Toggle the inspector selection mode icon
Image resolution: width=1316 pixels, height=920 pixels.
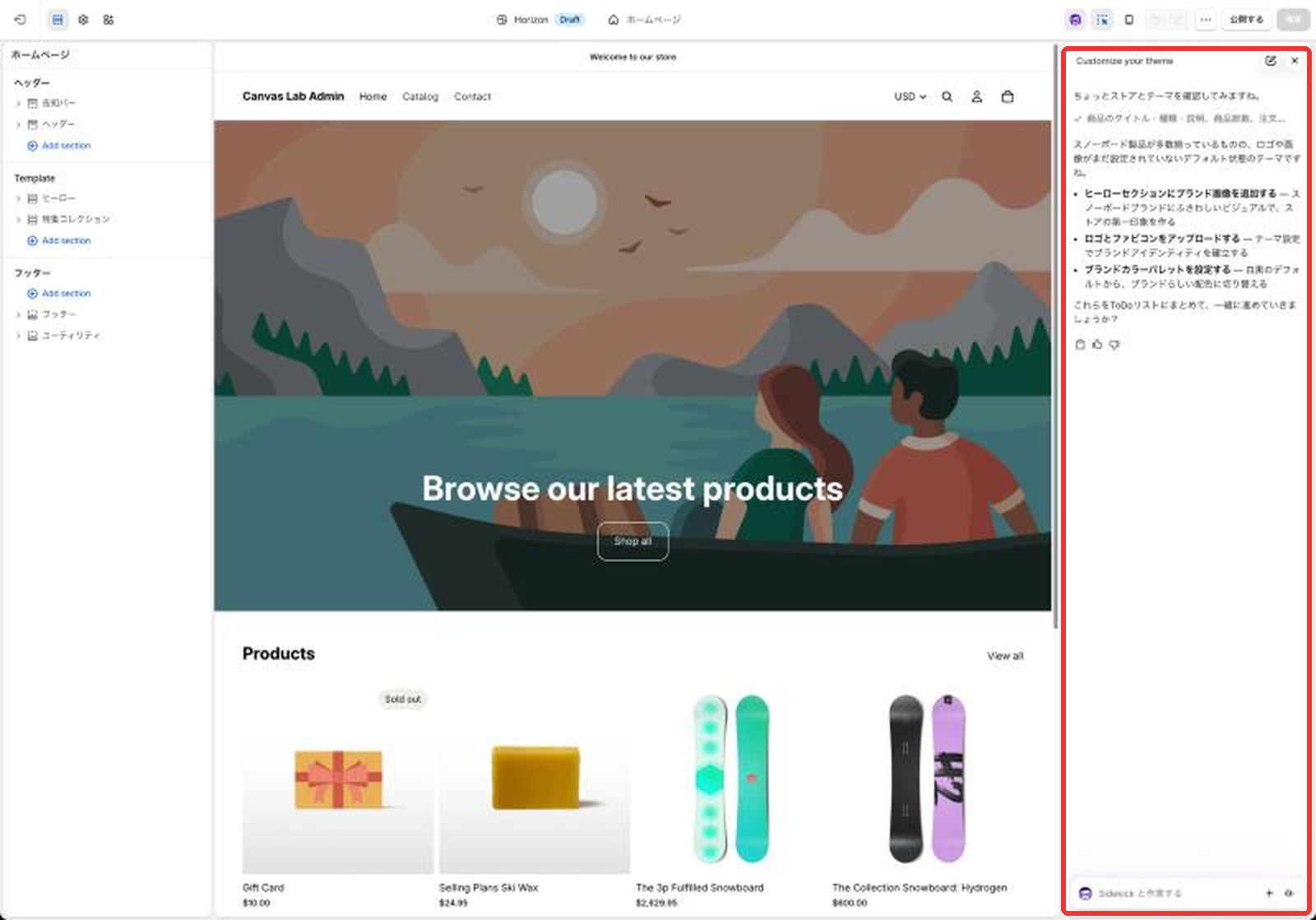pyautogui.click(x=1102, y=20)
